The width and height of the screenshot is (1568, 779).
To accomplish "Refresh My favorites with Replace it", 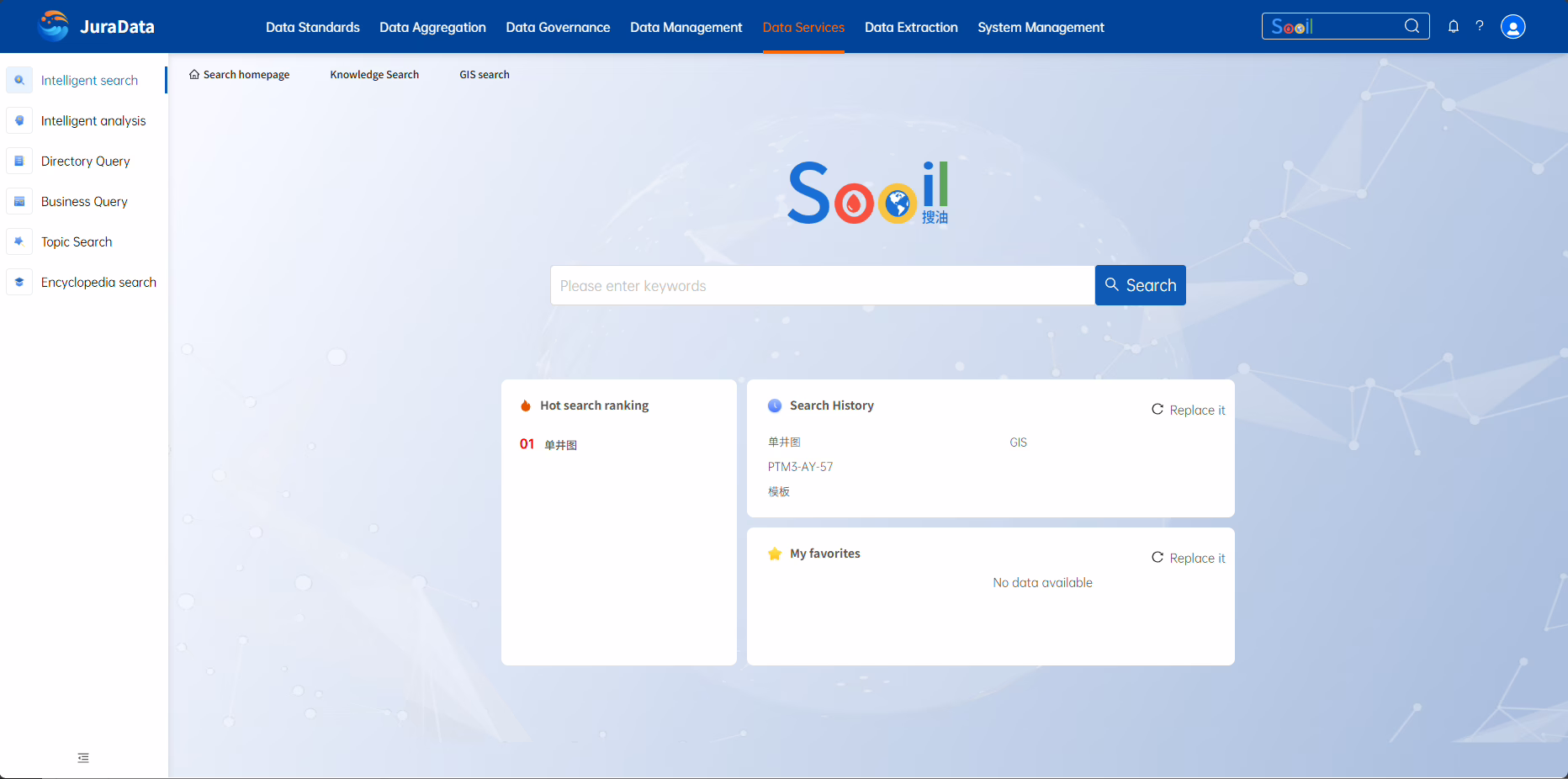I will click(1188, 558).
